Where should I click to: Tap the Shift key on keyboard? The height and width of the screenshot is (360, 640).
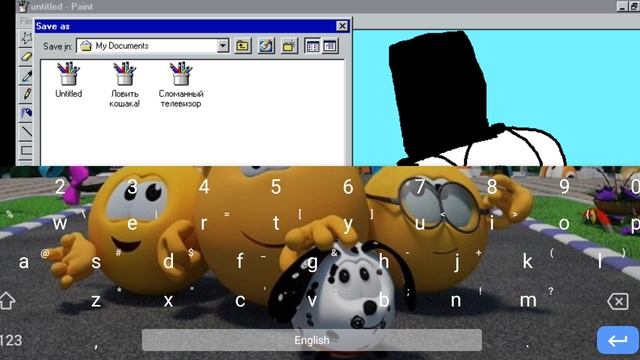pos(7,301)
